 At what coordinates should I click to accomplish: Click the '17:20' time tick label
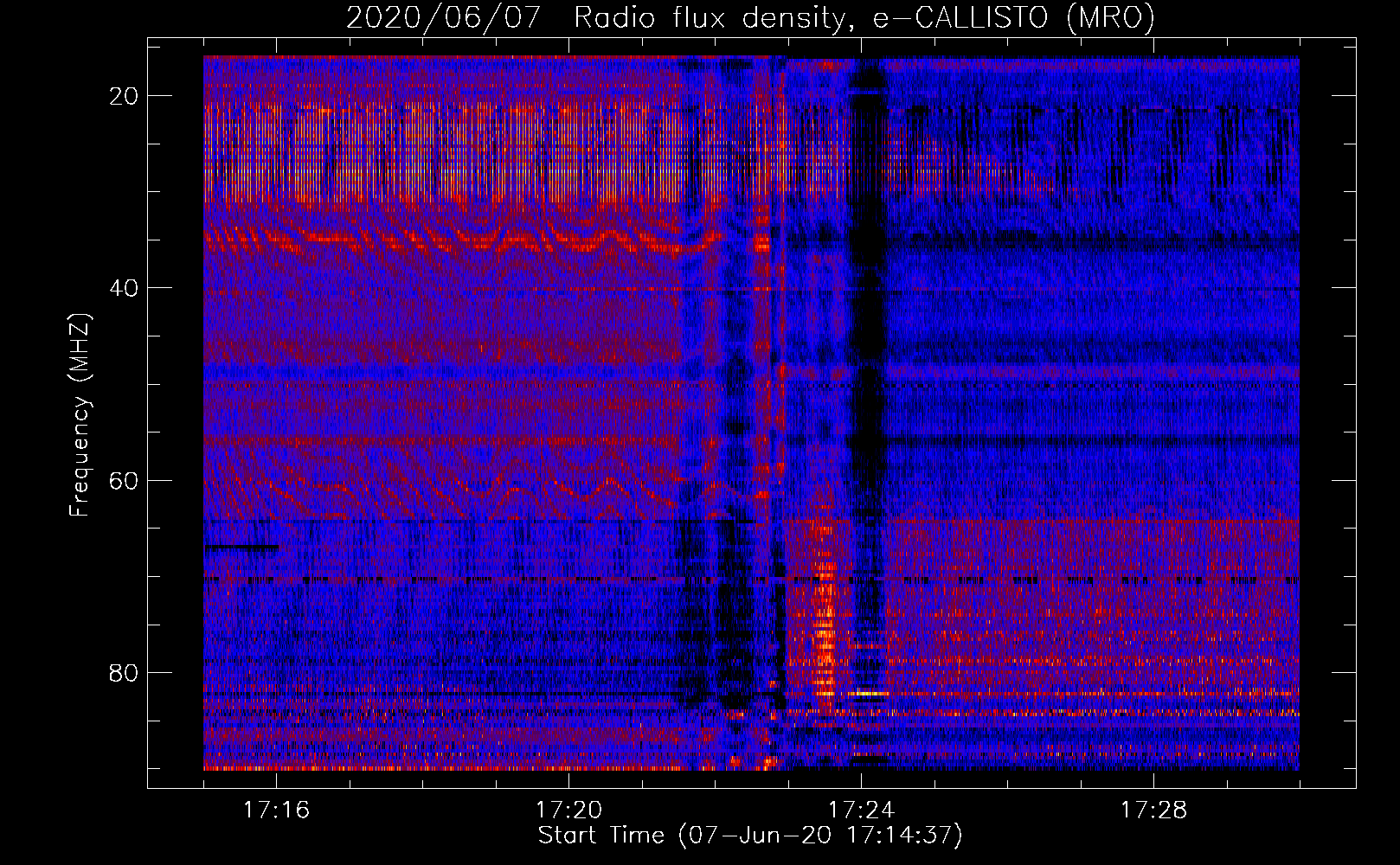pos(568,811)
